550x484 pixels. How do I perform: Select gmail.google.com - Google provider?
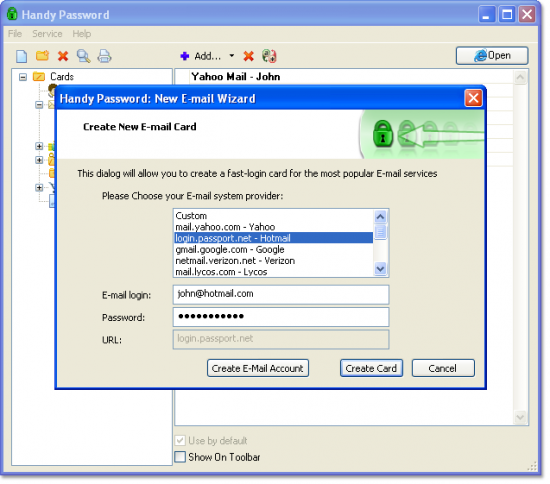pyautogui.click(x=274, y=249)
